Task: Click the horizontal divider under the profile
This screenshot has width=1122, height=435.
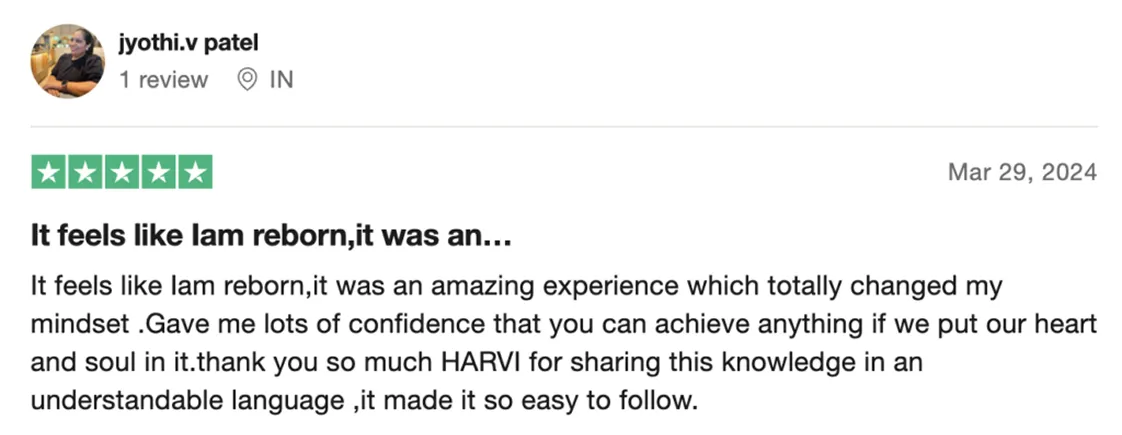Action: 563,127
